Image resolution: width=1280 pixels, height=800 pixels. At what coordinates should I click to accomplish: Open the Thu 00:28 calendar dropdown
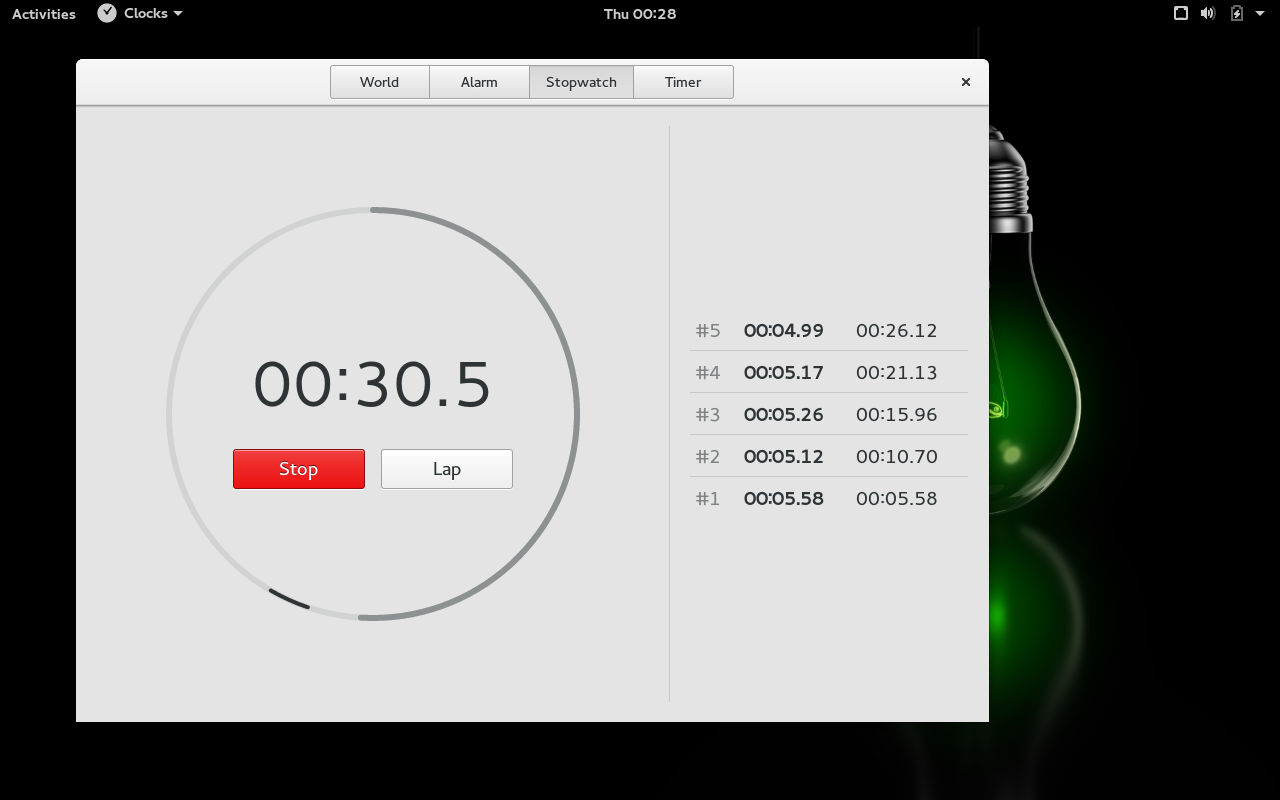pos(640,14)
